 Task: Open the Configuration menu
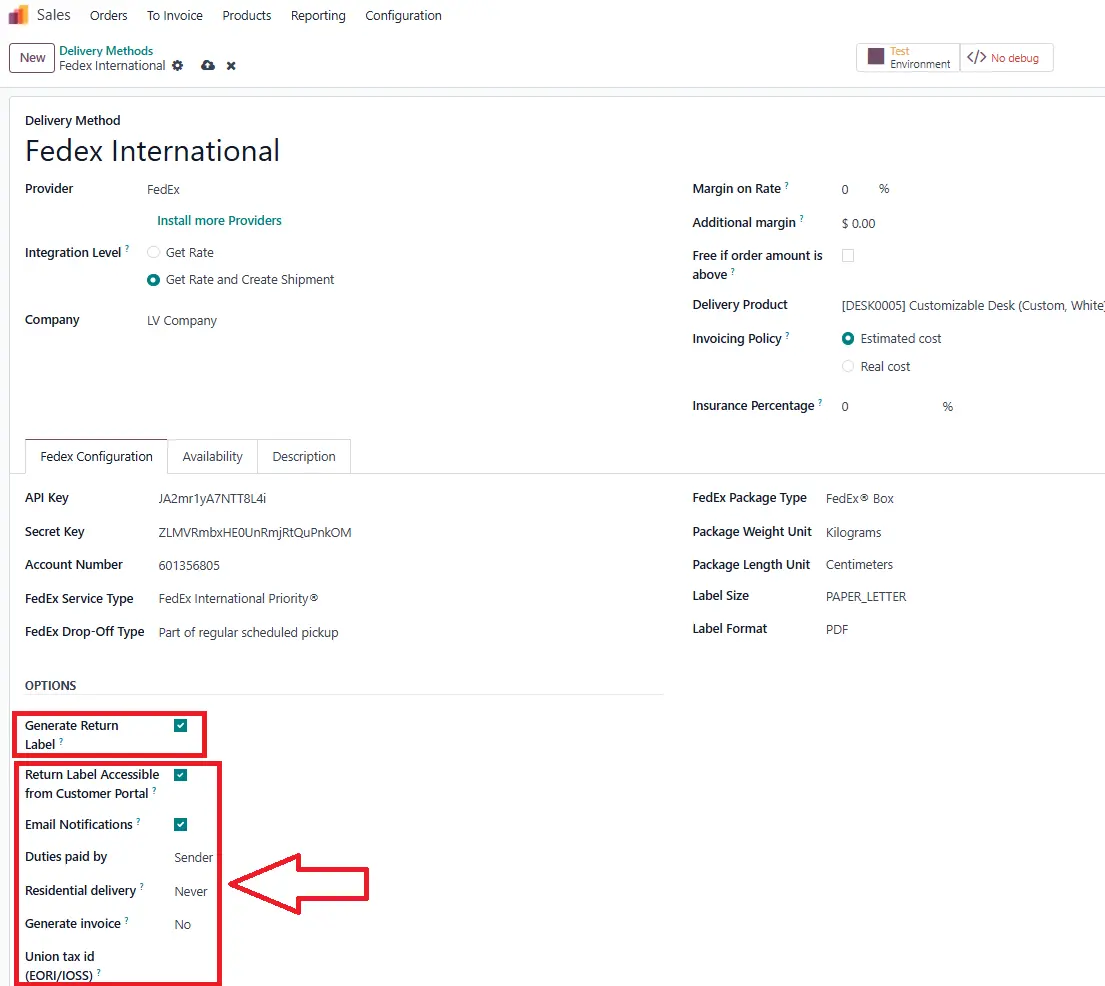click(x=403, y=16)
